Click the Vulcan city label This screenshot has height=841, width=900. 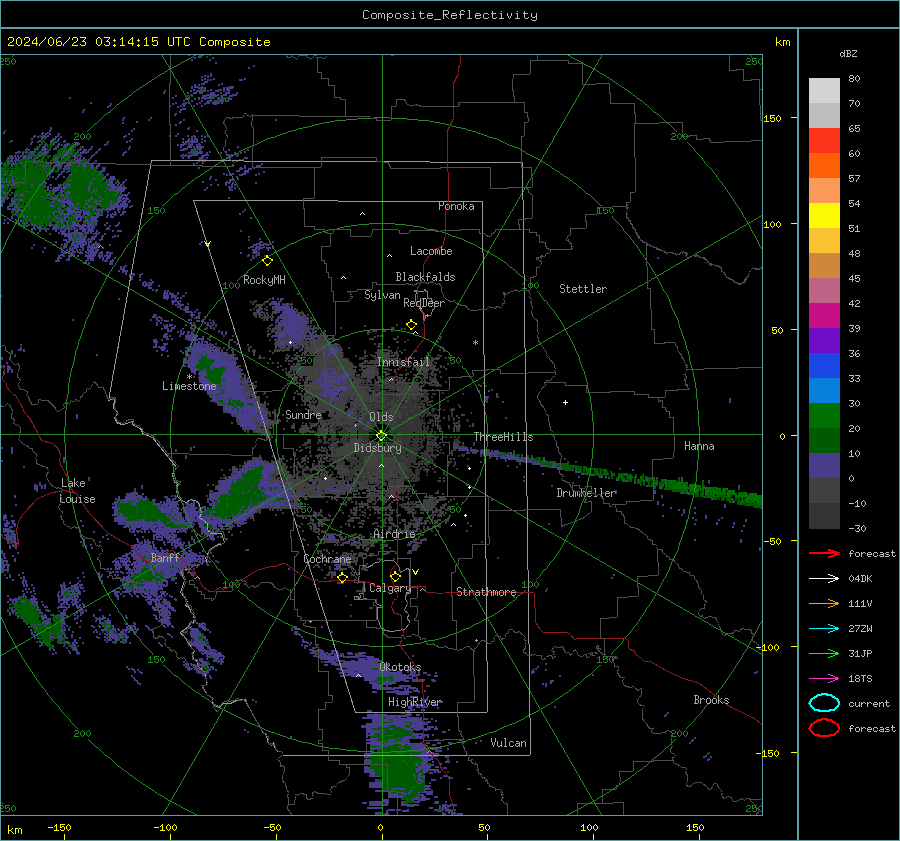[x=509, y=743]
